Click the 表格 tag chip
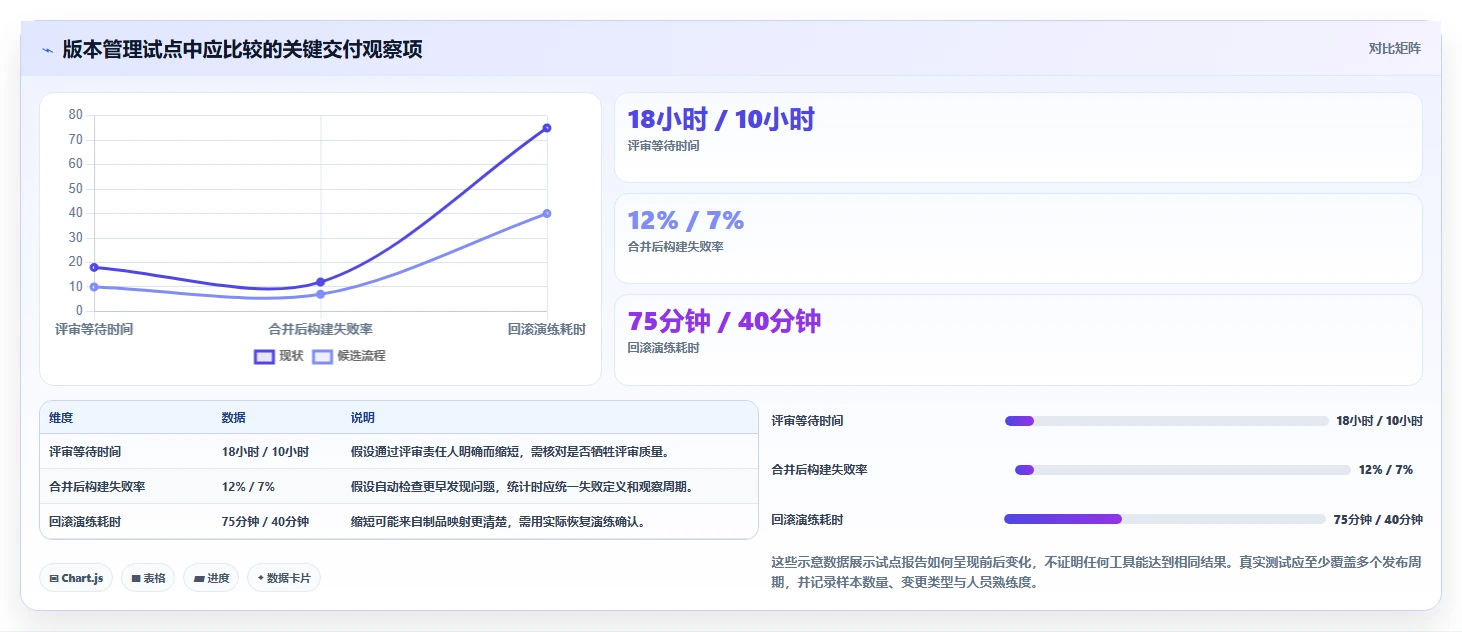 pos(148,578)
